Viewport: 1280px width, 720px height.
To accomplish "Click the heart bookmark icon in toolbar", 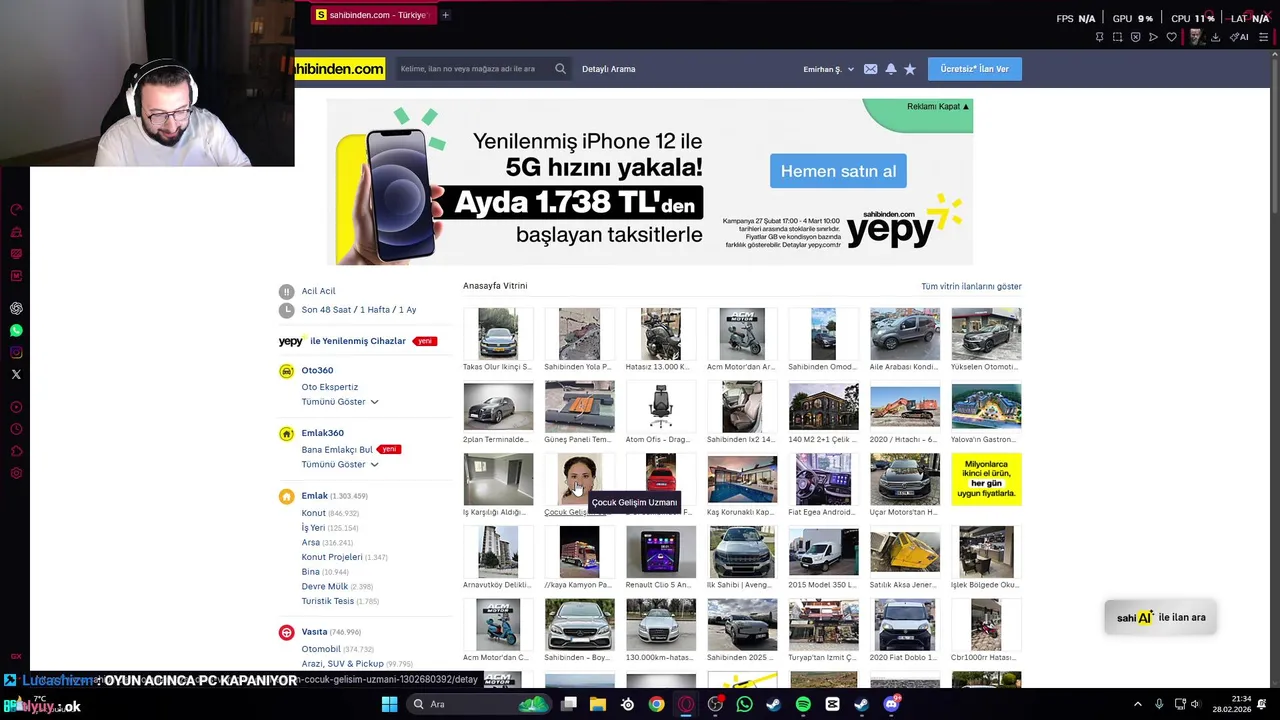I will coord(1171,37).
